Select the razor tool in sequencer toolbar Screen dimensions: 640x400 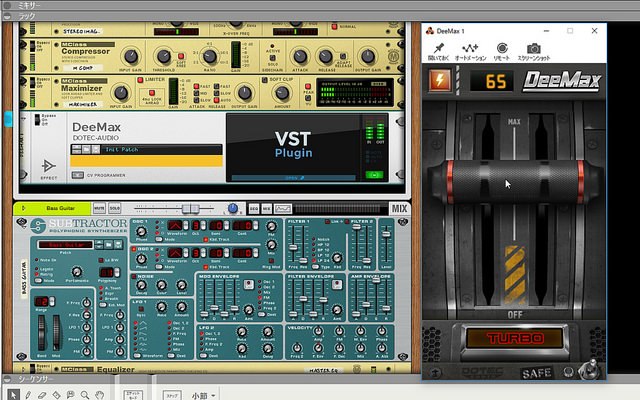coord(56,395)
